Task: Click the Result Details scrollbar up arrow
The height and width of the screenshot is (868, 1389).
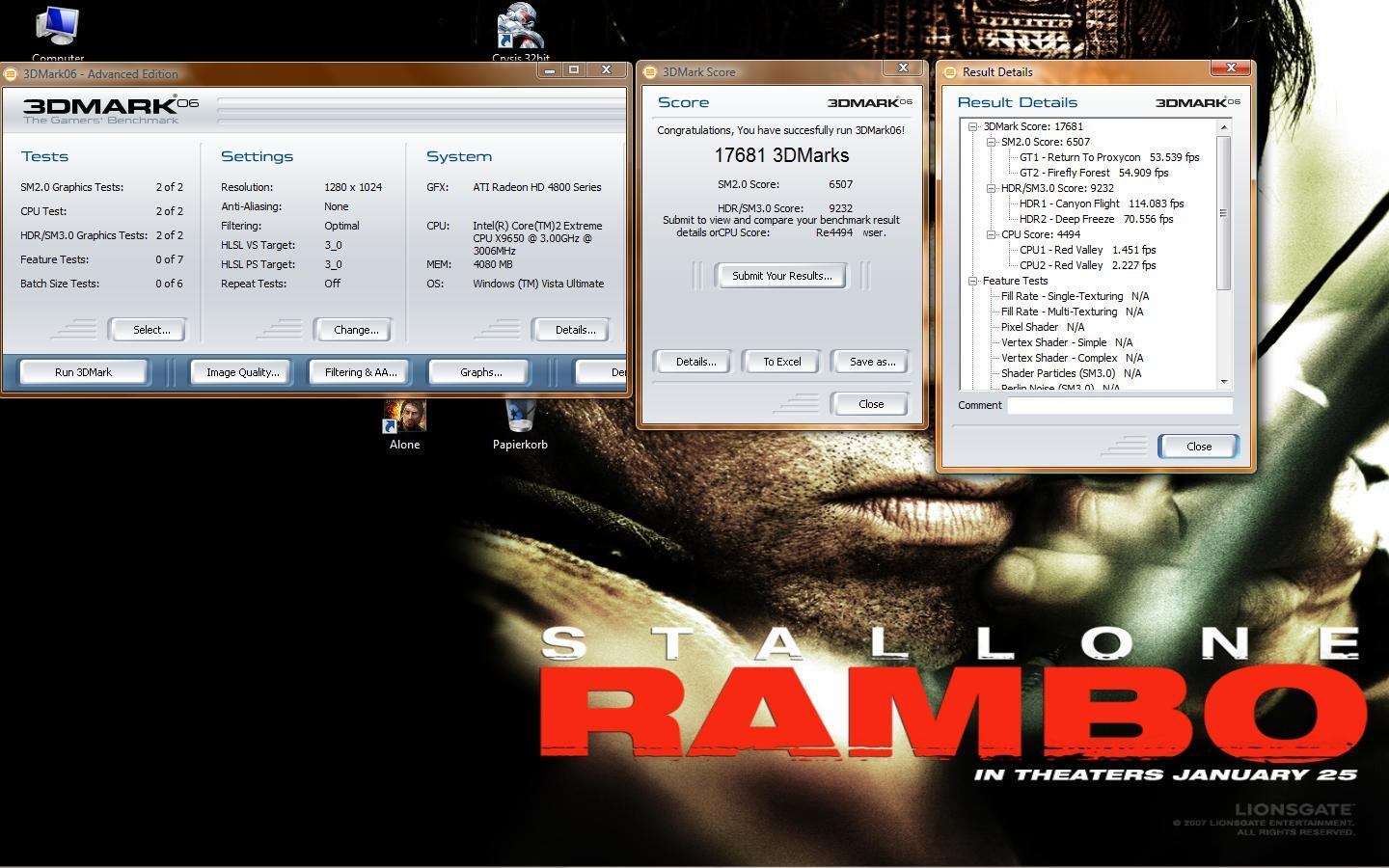Action: click(1224, 127)
